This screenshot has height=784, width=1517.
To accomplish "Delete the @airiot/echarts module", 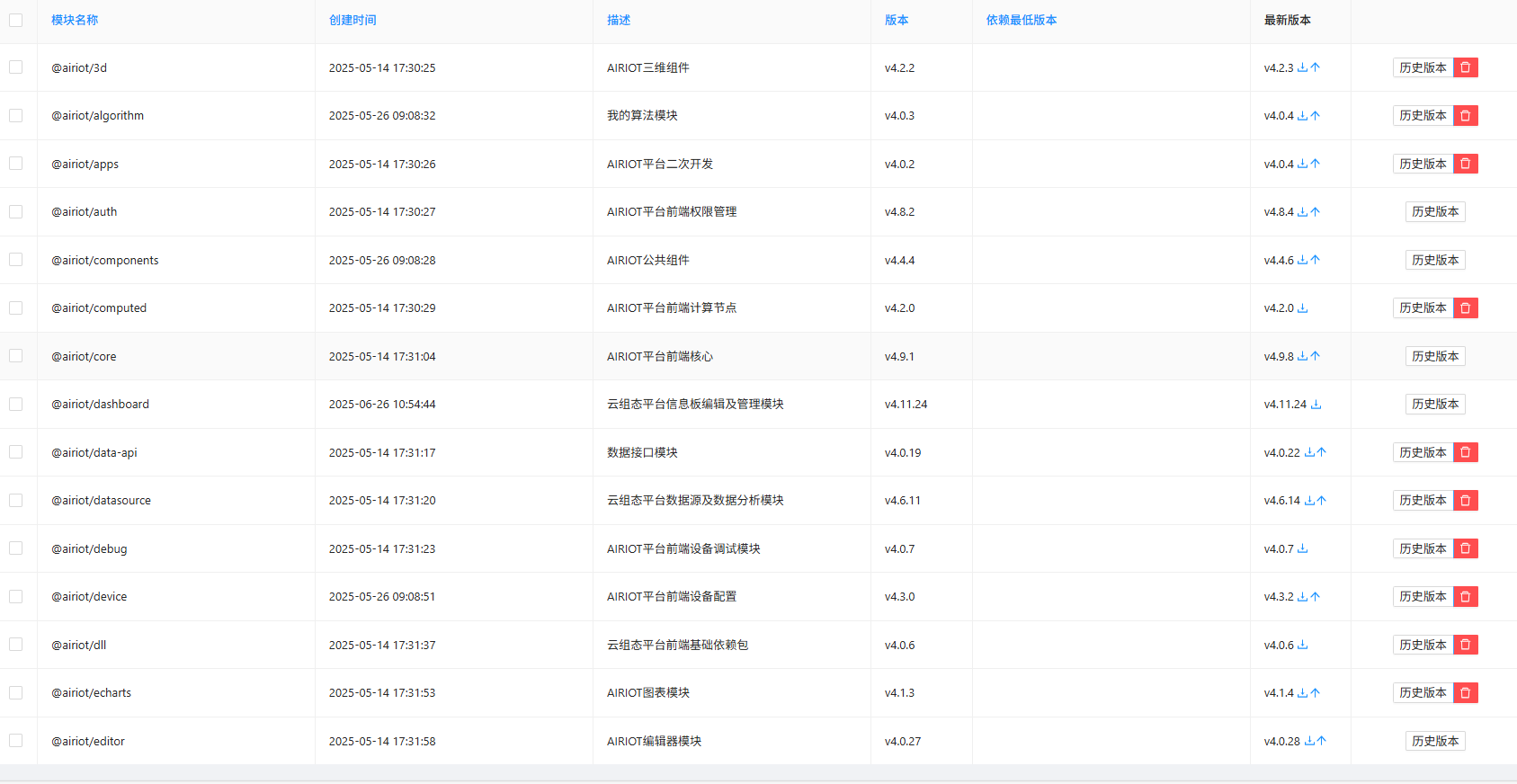I will tap(1466, 692).
